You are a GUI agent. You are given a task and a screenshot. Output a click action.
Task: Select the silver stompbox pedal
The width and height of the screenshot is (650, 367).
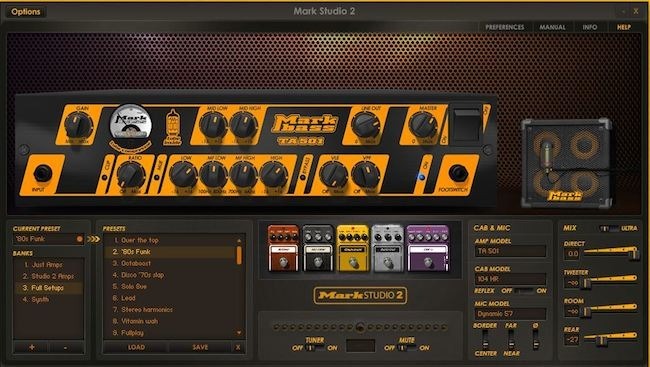388,248
